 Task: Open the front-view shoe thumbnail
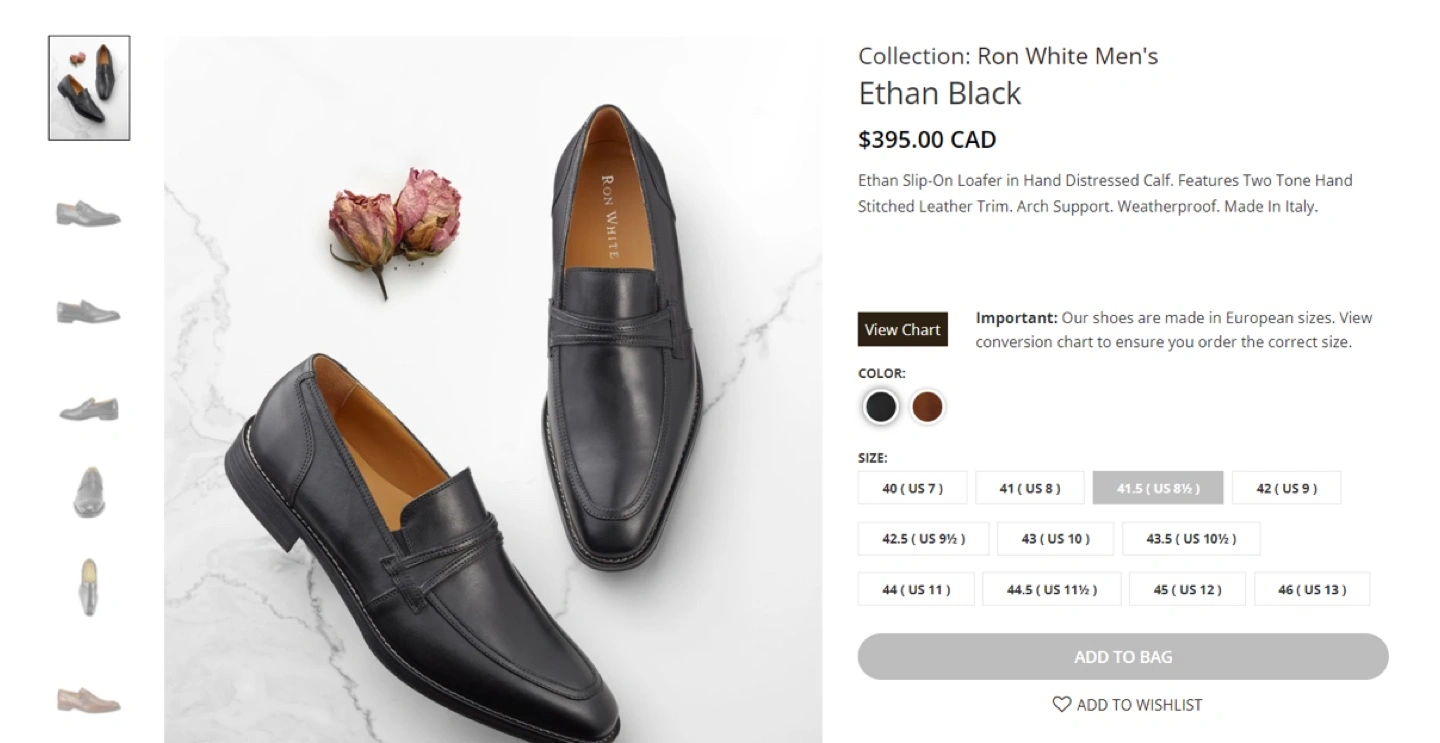[89, 492]
